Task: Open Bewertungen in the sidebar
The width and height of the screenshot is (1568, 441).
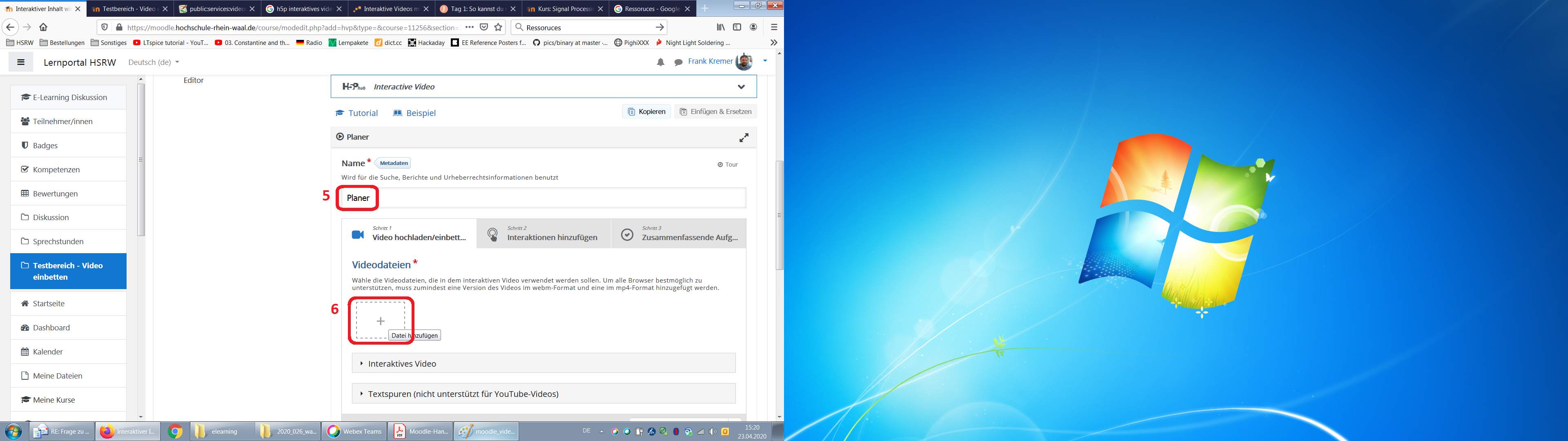Action: [x=68, y=194]
